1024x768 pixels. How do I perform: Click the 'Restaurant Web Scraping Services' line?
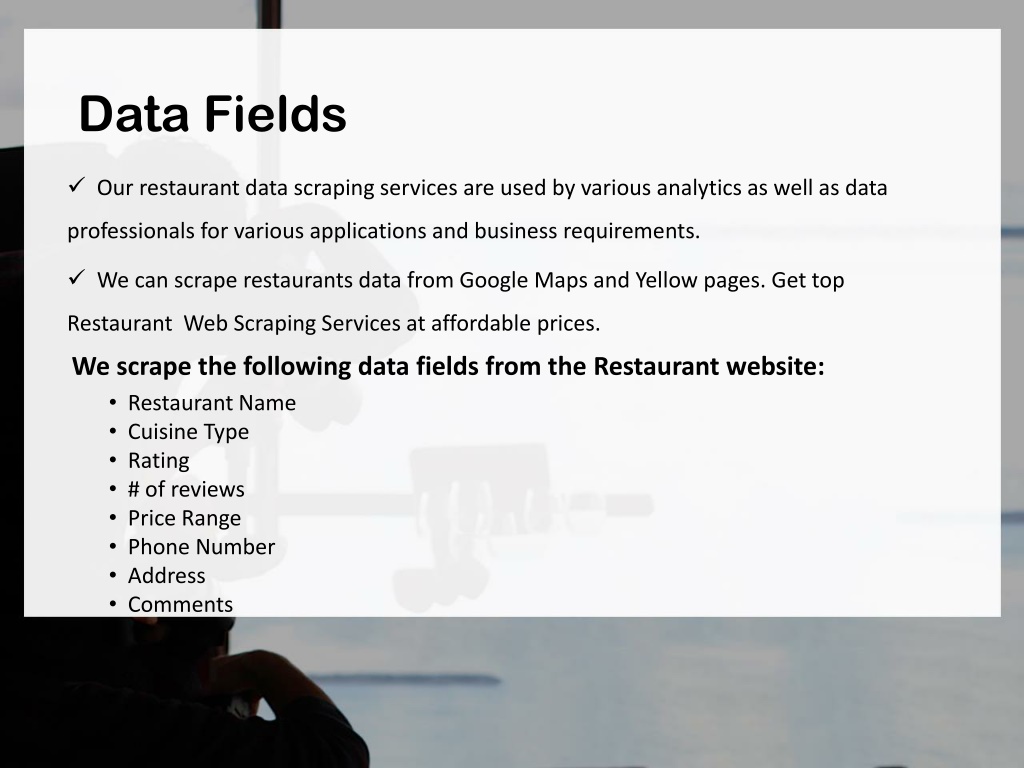point(334,323)
